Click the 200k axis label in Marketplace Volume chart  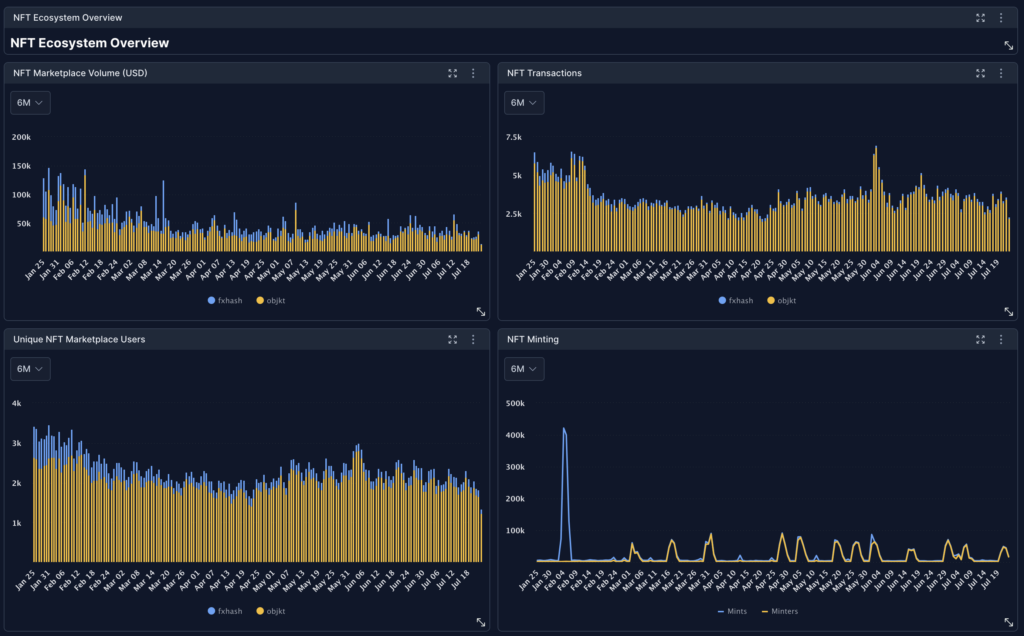pos(22,137)
